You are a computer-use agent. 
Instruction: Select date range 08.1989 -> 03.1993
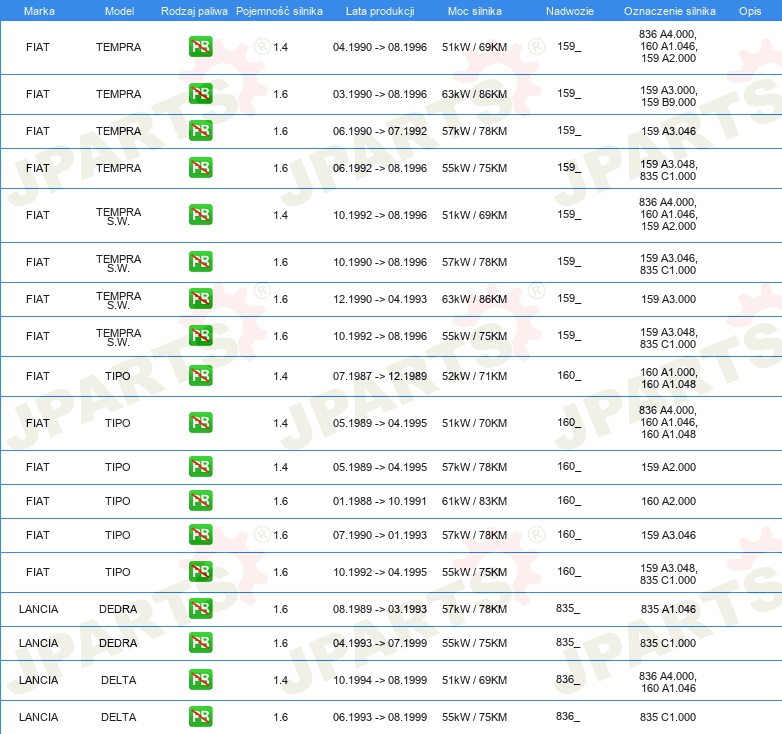(x=380, y=609)
